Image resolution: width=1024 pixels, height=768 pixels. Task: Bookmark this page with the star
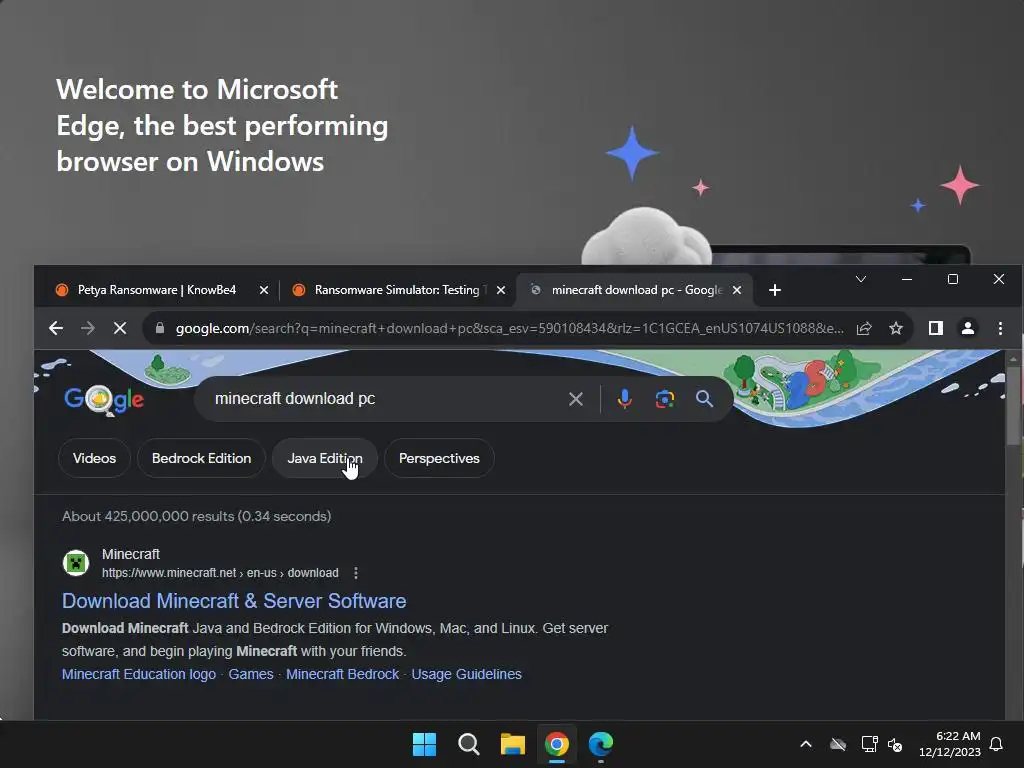[x=896, y=328]
